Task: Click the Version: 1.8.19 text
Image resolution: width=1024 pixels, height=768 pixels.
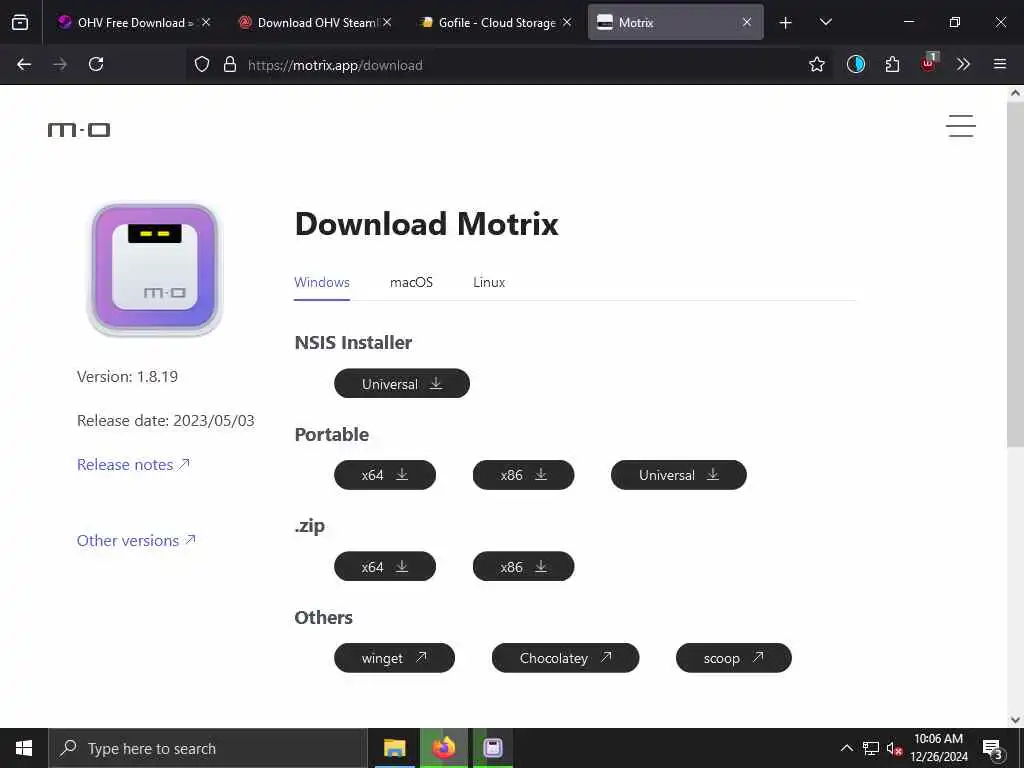Action: (x=127, y=377)
